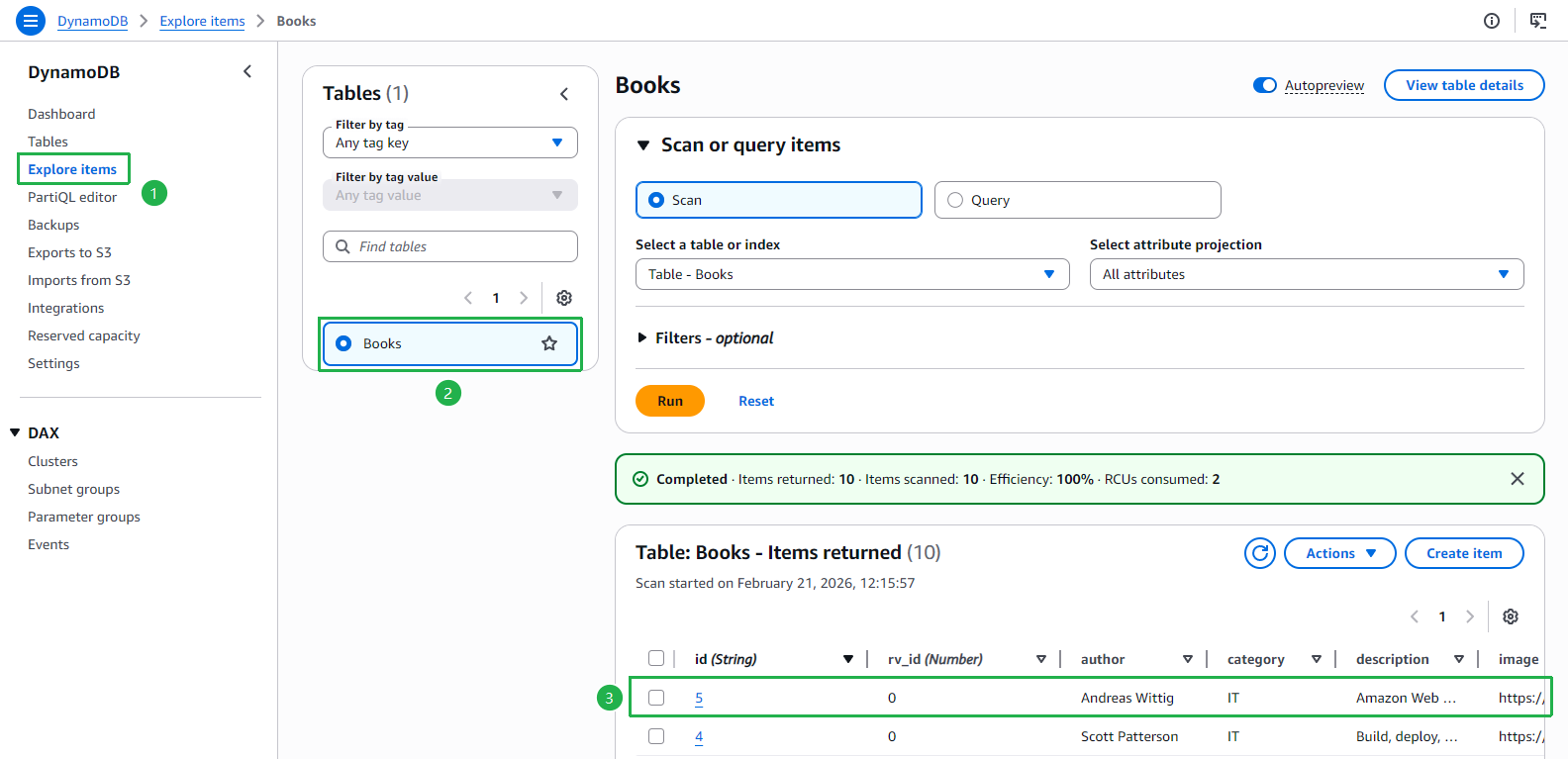
Task: Open Tables panel preferences gear
Action: click(x=564, y=298)
